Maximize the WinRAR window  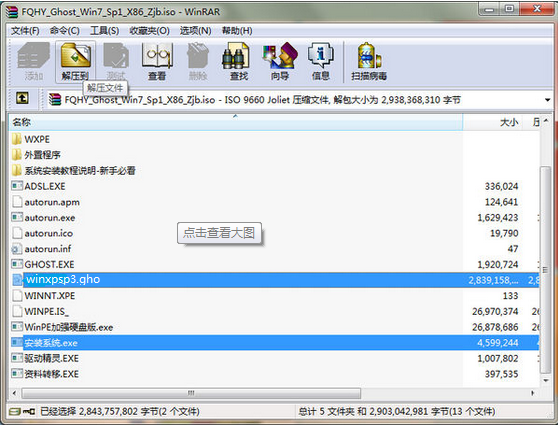point(510,10)
